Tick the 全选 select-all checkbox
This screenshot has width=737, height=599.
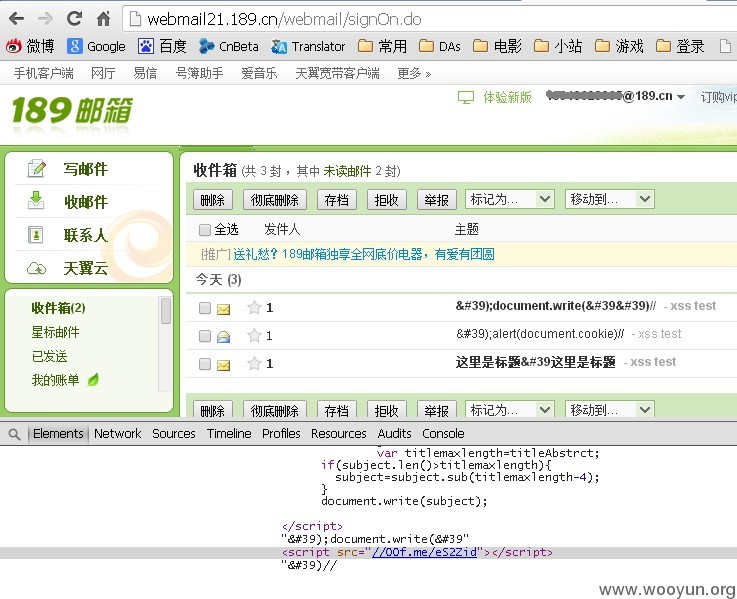[x=204, y=230]
